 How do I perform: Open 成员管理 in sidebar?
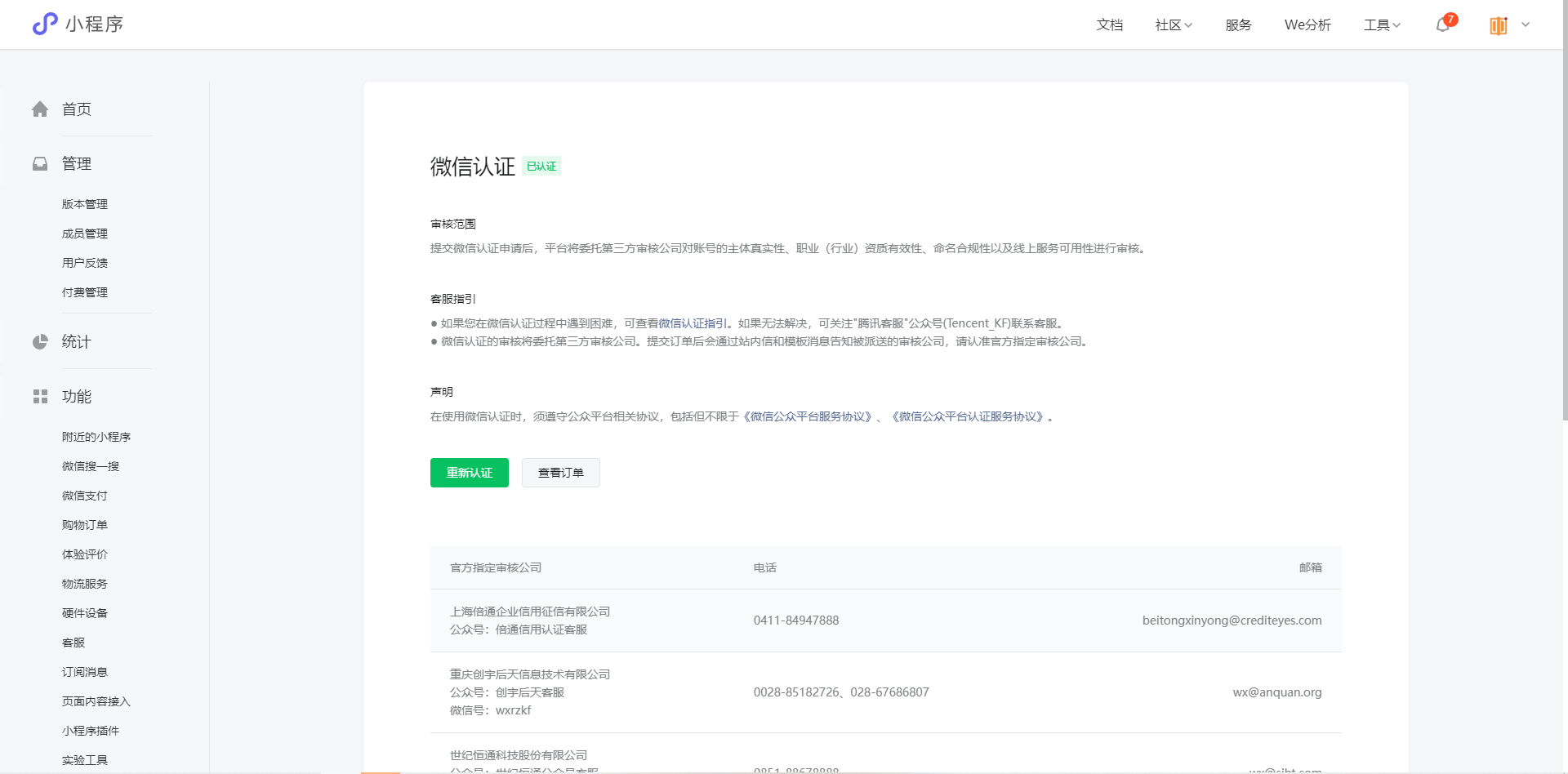tap(85, 234)
